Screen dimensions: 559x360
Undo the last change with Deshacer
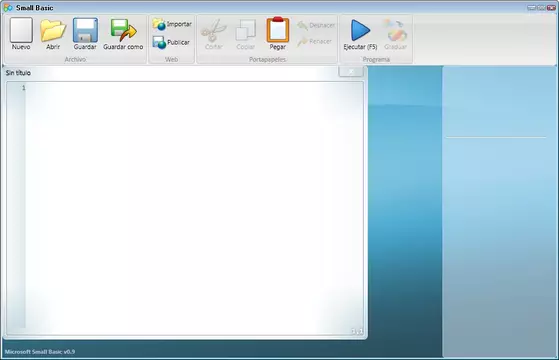point(316,25)
